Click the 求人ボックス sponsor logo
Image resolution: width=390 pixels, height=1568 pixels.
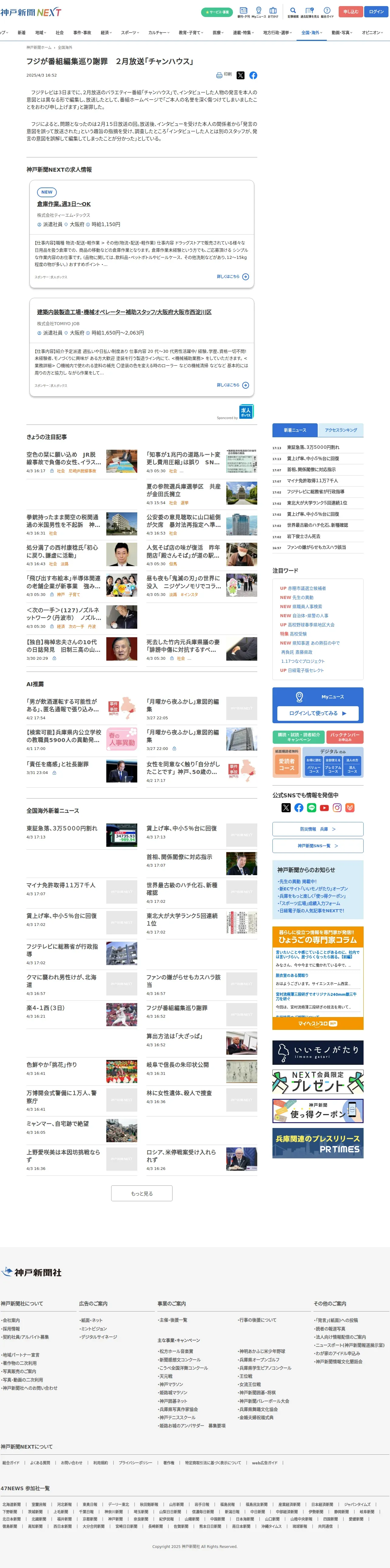click(246, 411)
